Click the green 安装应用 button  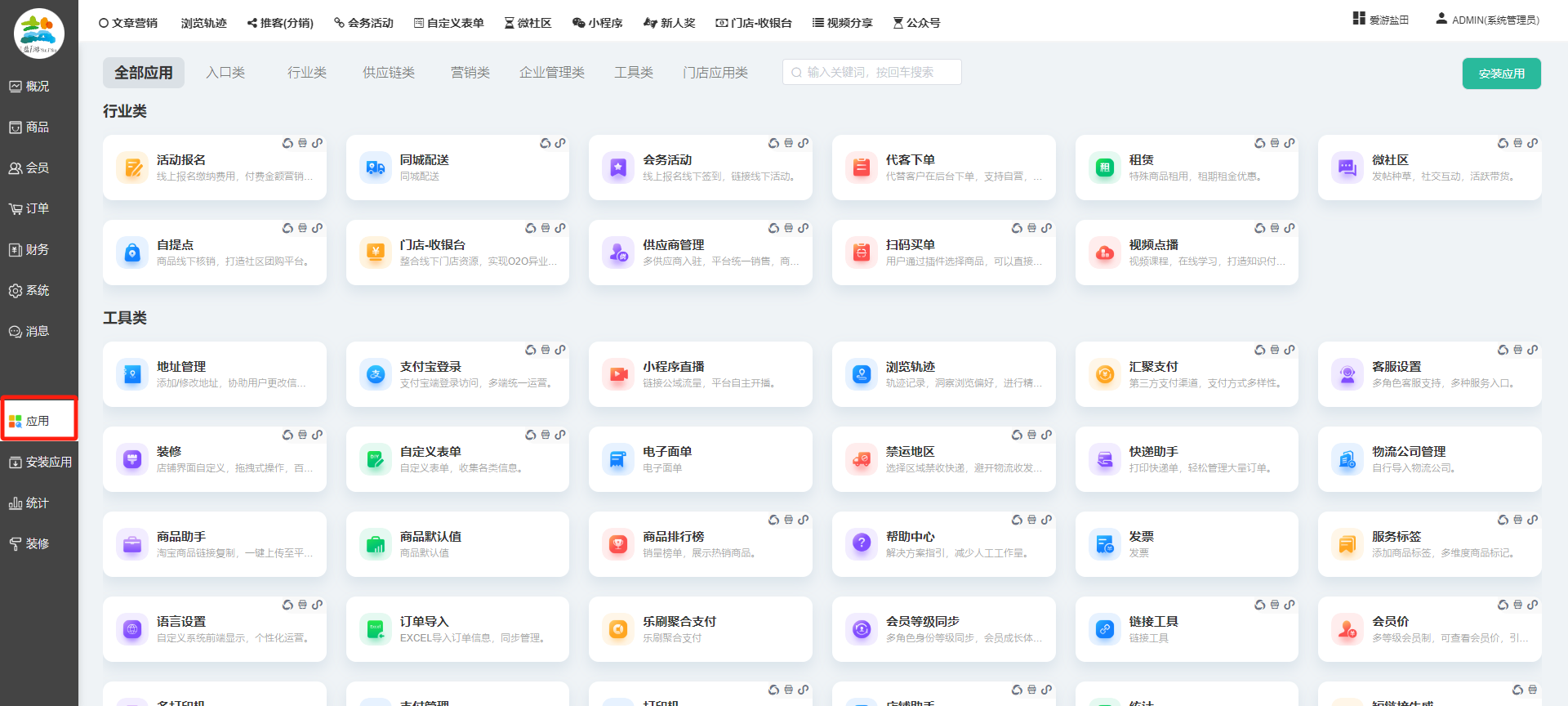tap(1501, 74)
